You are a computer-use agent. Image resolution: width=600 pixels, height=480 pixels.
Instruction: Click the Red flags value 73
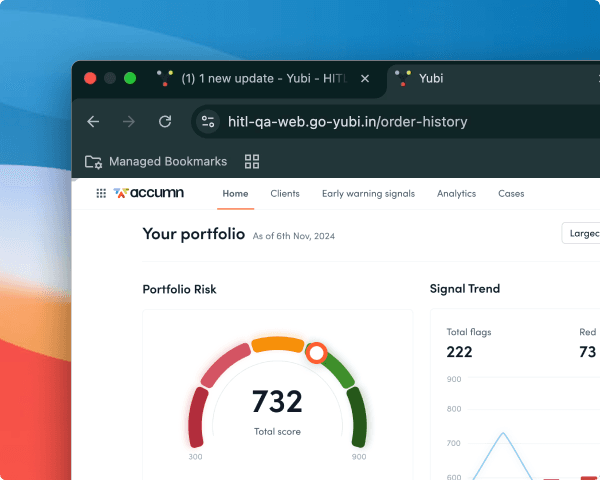point(588,352)
